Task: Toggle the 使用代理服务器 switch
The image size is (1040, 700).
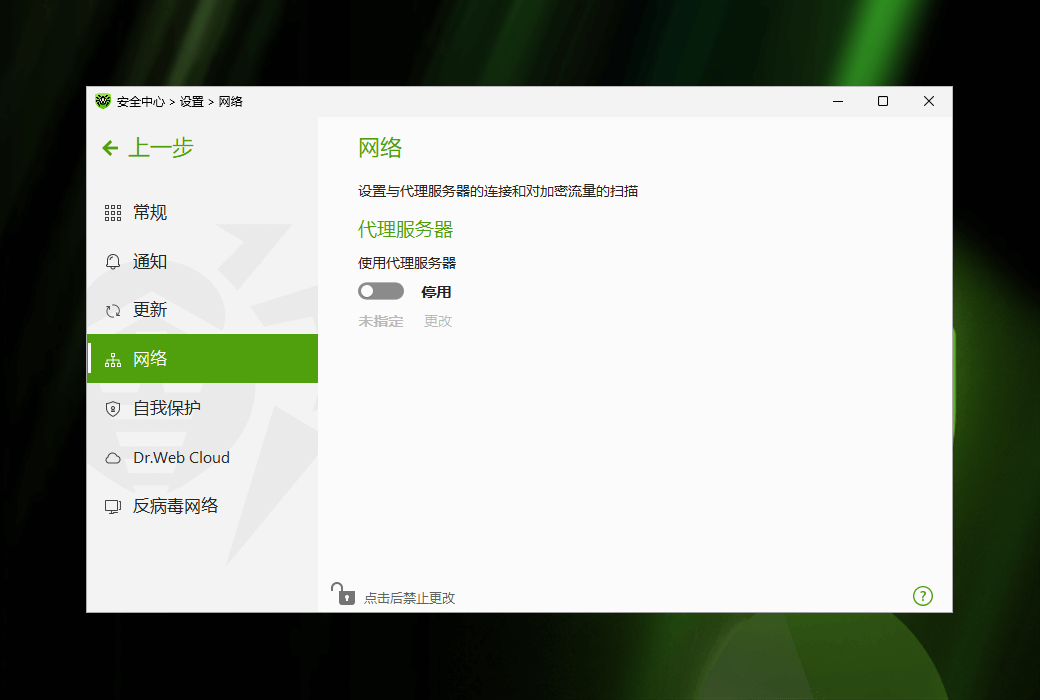Action: coord(381,291)
